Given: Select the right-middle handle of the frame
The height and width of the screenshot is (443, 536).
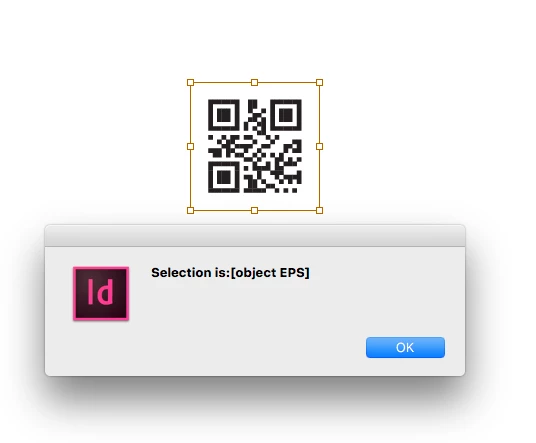Looking at the screenshot, I should (x=319, y=147).
